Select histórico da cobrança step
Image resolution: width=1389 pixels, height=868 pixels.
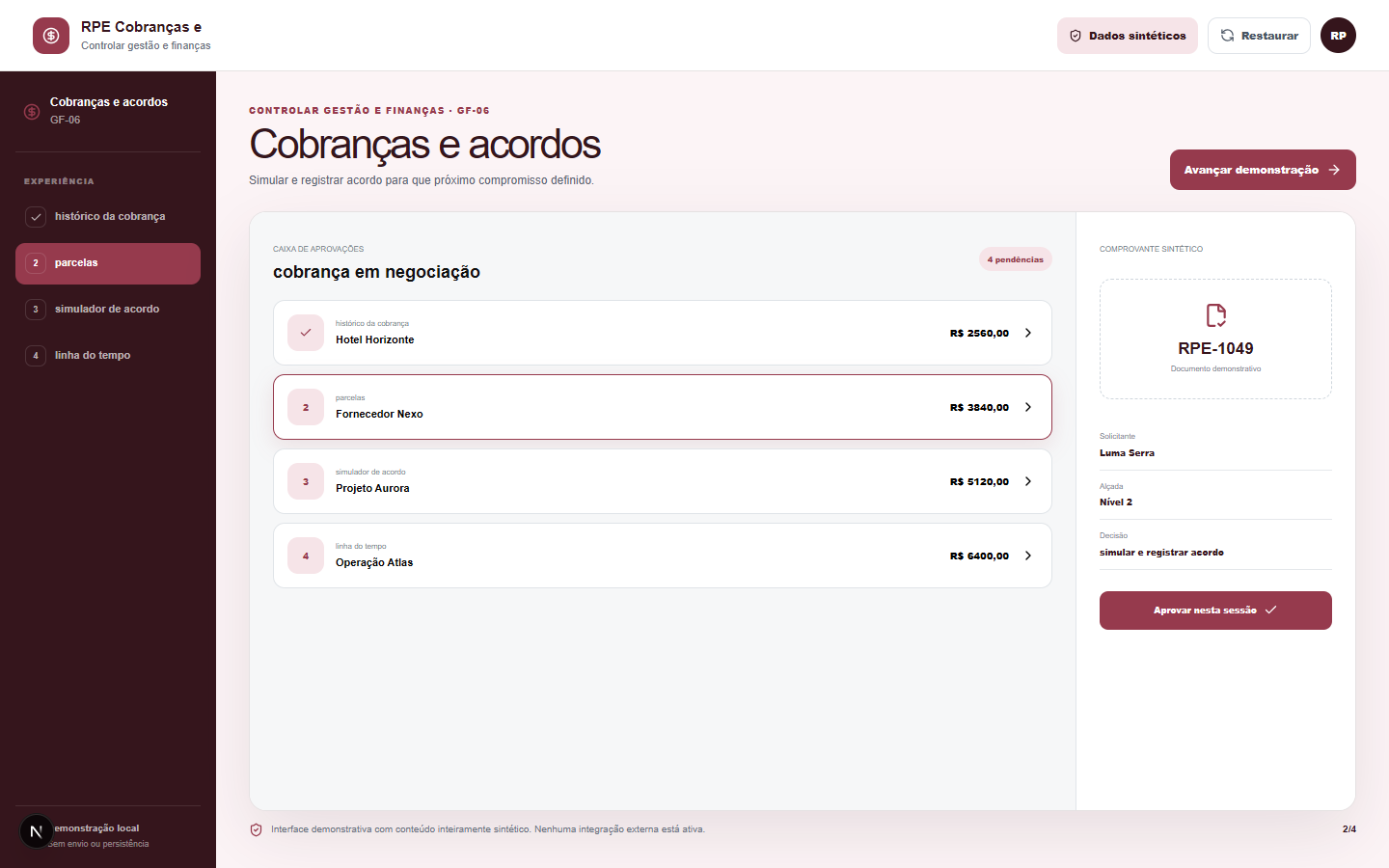click(108, 217)
